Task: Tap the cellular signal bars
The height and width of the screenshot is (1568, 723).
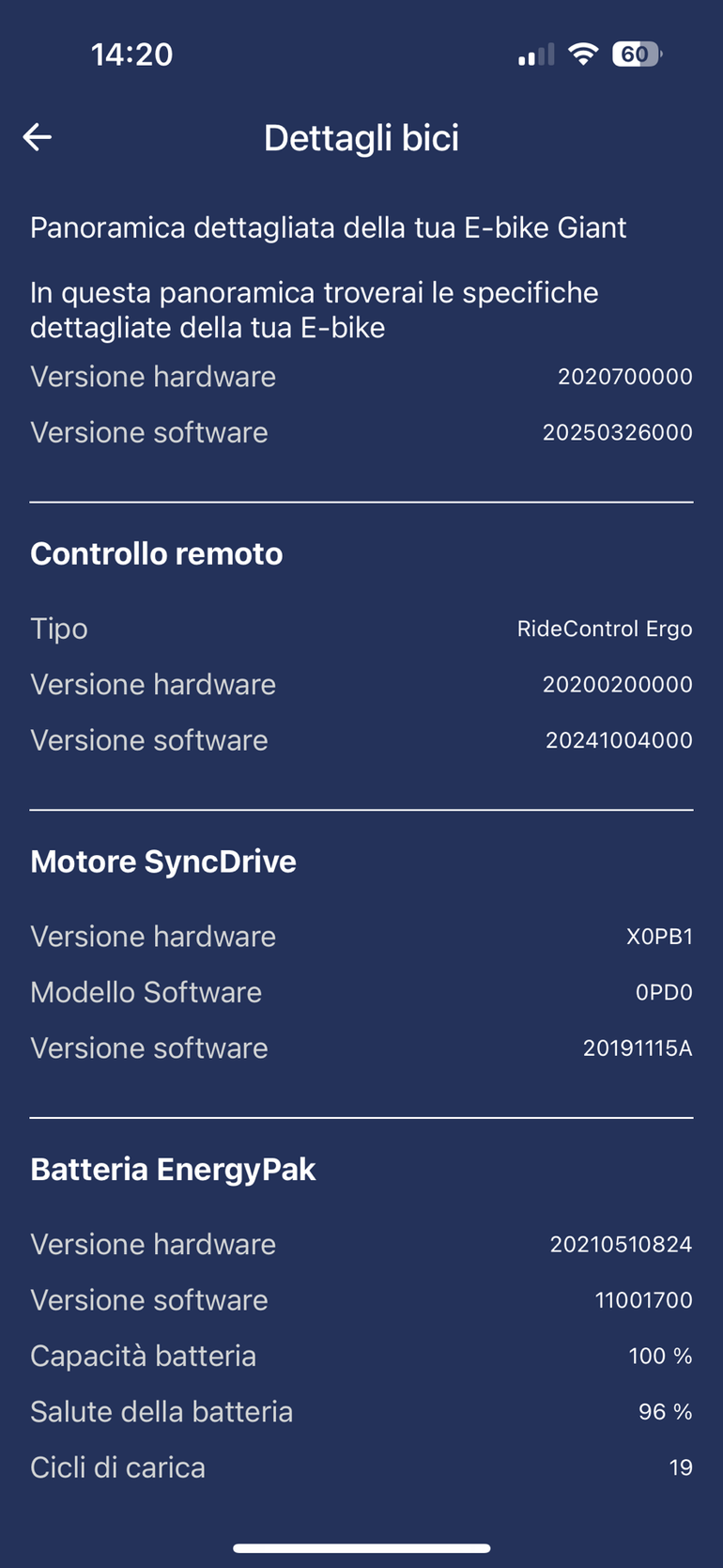Action: tap(535, 55)
